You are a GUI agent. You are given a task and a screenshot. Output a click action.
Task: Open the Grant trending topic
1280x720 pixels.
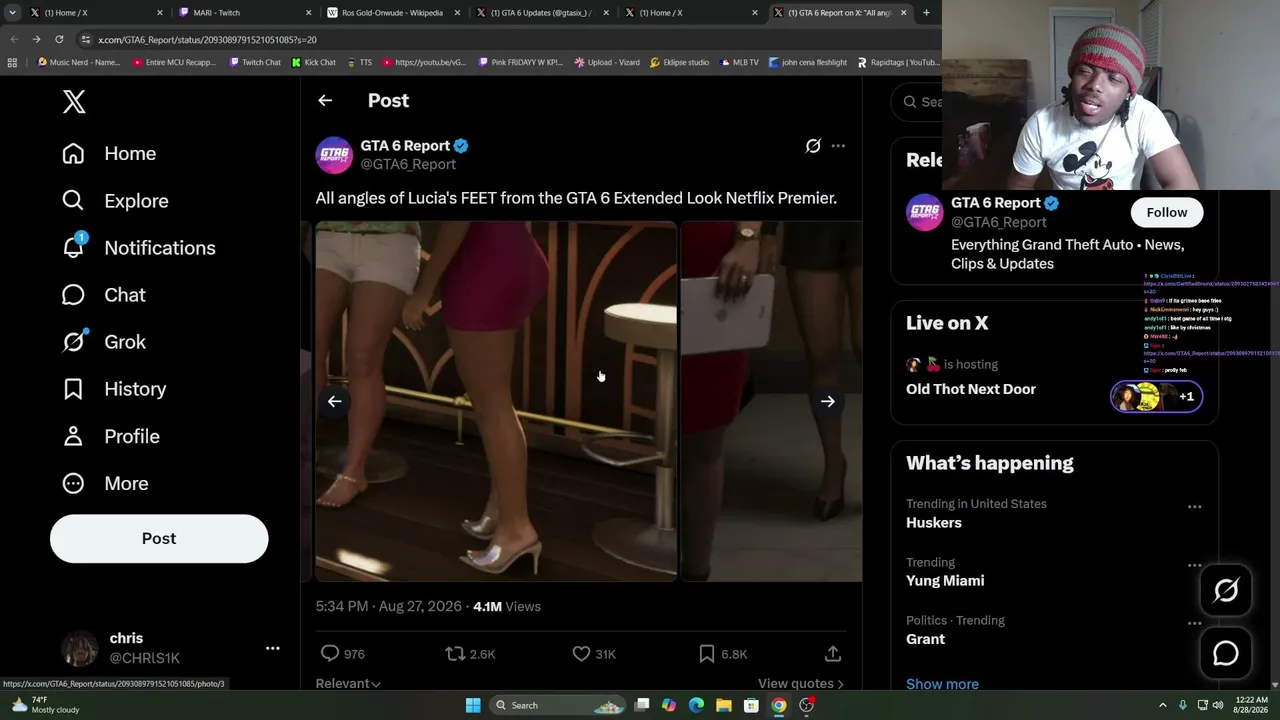(925, 639)
